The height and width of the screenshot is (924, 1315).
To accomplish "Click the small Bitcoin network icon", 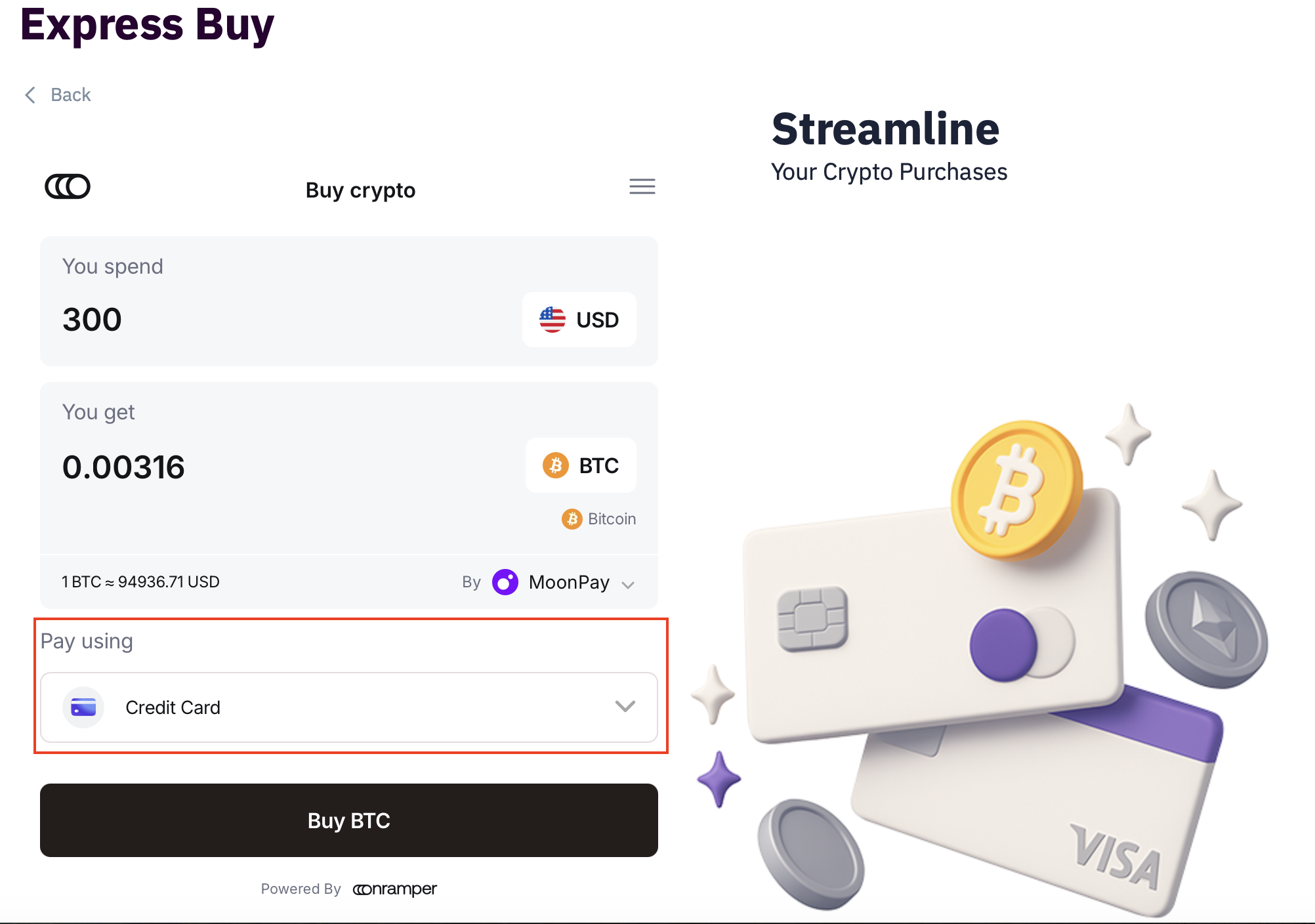I will 572,519.
